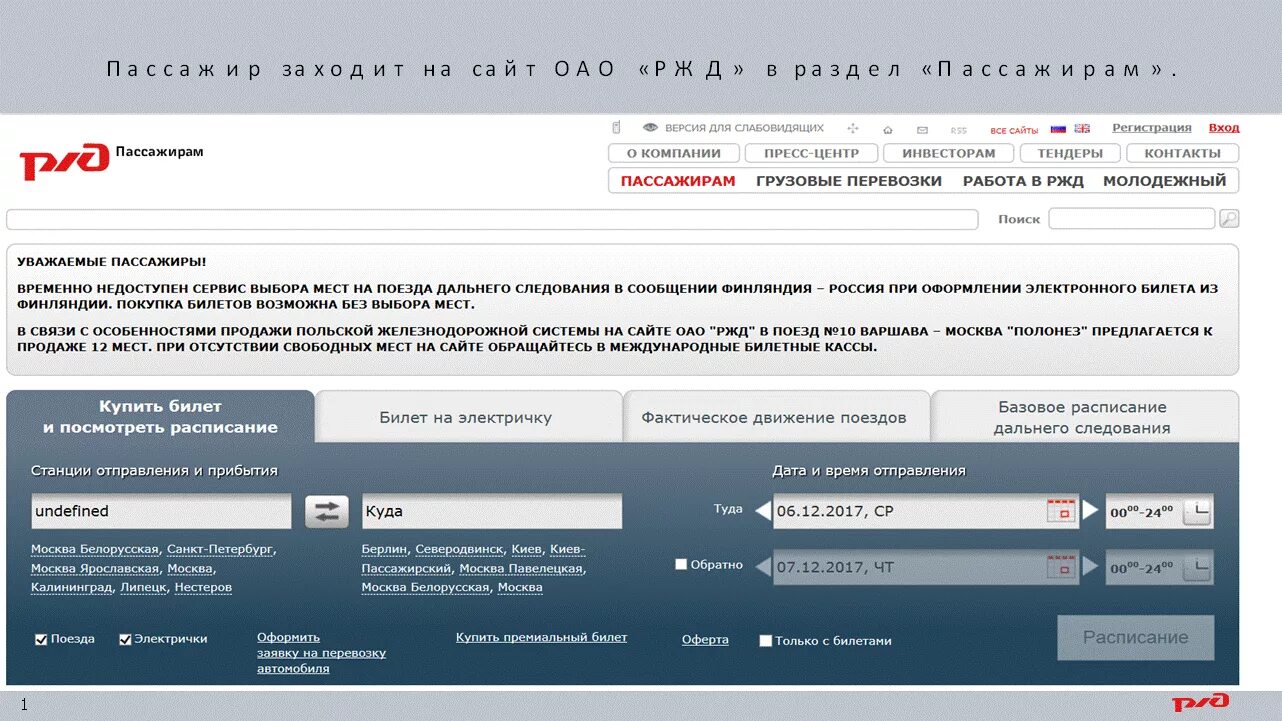The width and height of the screenshot is (1282, 721).
Task: Open the ТЕНДЕРЫ menu
Action: click(x=1070, y=153)
